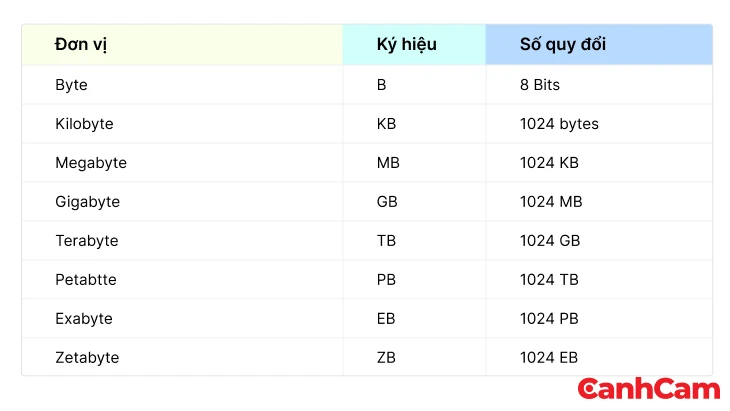Click the Gigabyte row name
The height and width of the screenshot is (411, 730).
pyautogui.click(x=87, y=202)
